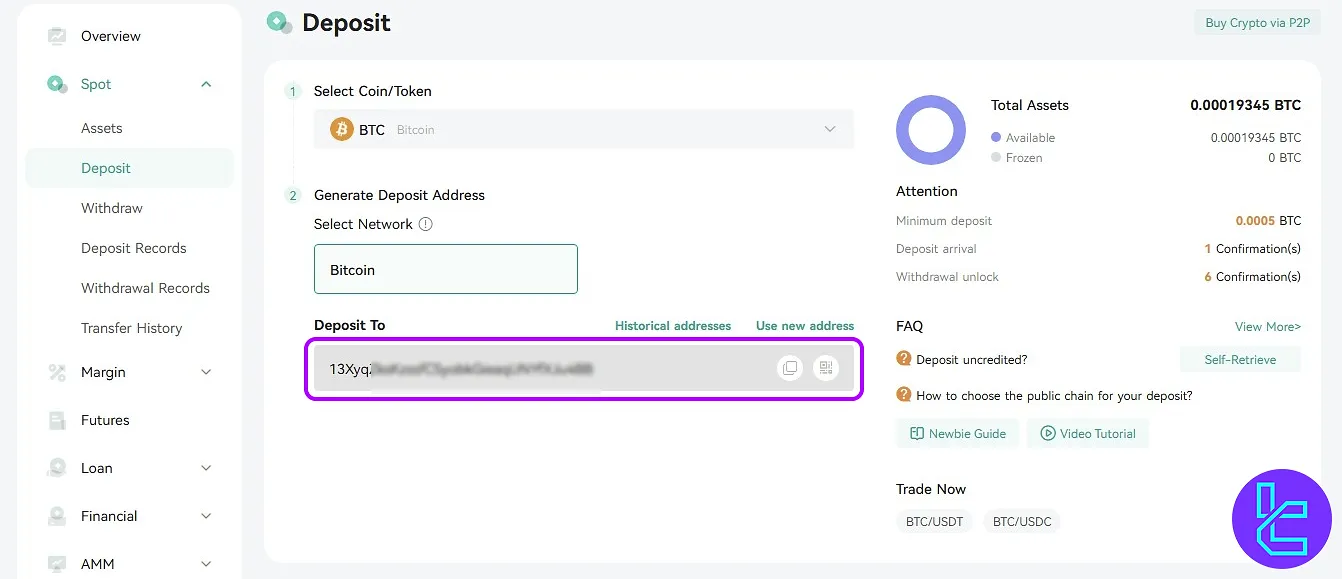Click the Deposit uncredited question icon
1342x579 pixels.
coord(904,359)
